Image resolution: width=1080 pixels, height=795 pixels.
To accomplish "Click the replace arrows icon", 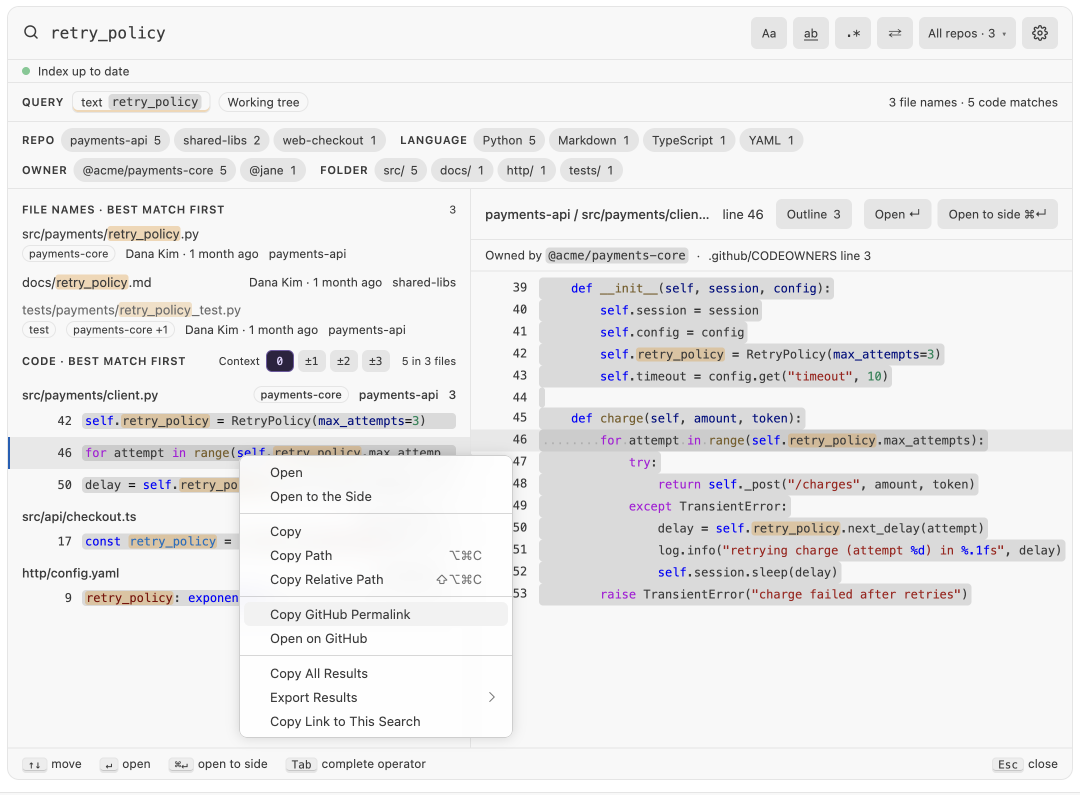I will pos(895,33).
